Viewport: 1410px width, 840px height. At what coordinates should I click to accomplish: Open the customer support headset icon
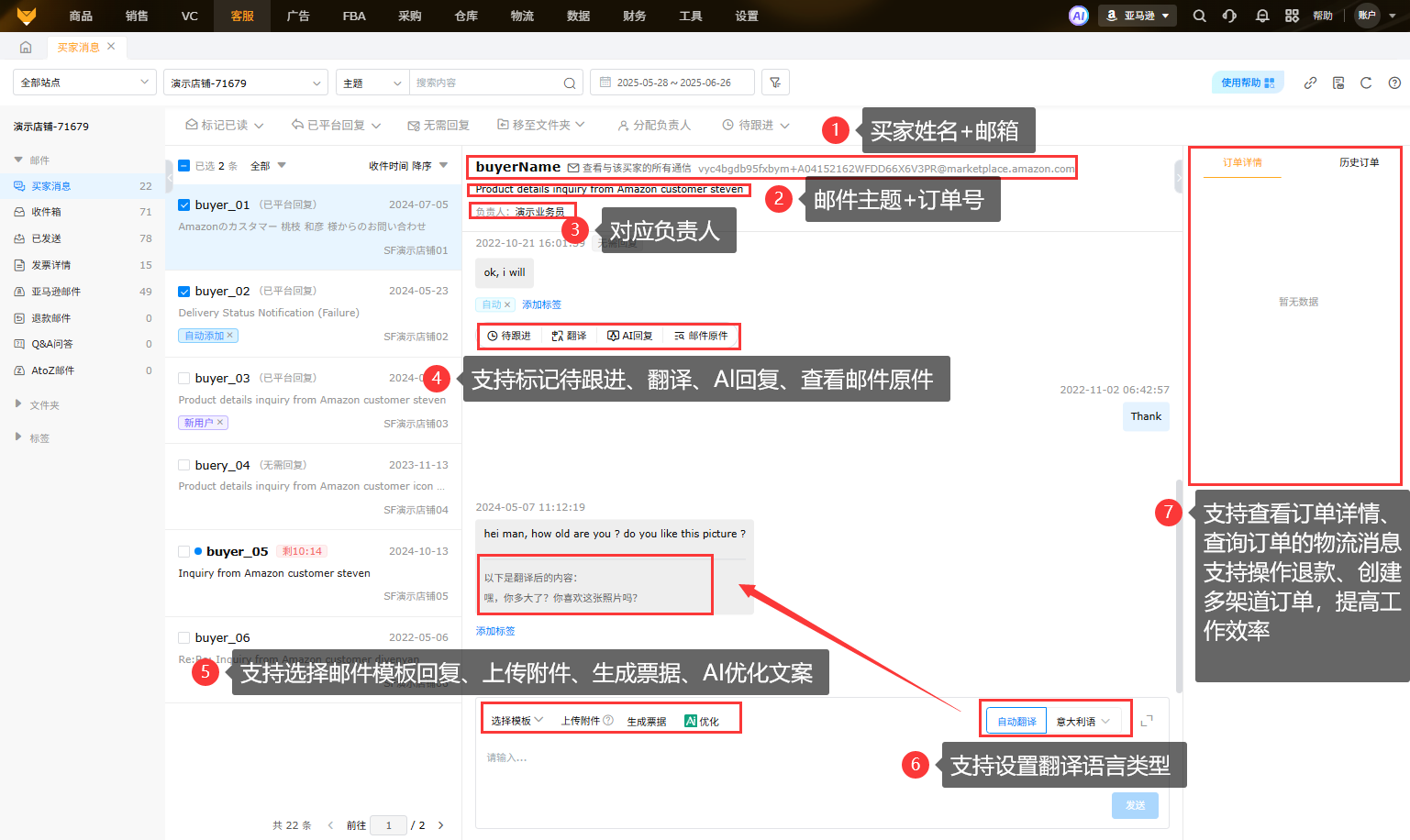(x=1229, y=16)
